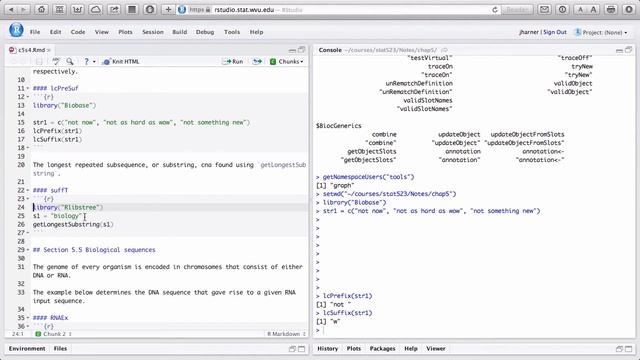640x360 pixels.
Task: Open the Session menu
Action: [153, 32]
